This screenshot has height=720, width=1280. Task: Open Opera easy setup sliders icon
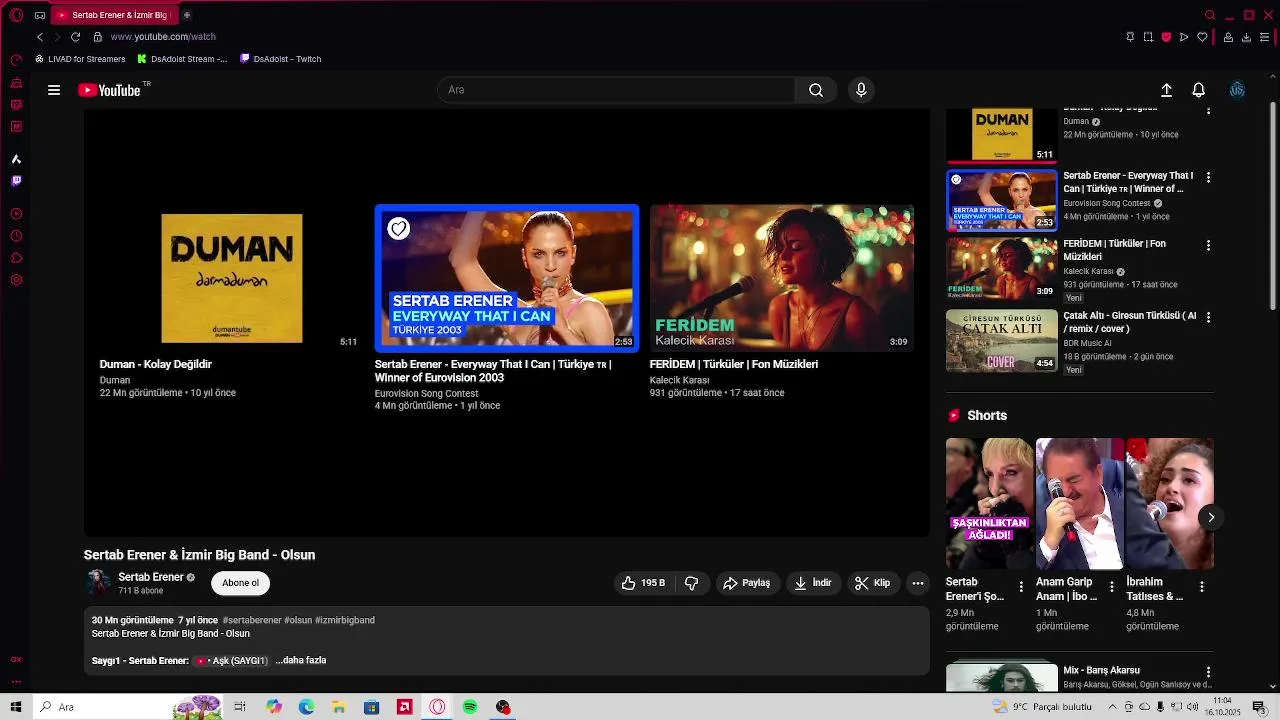tap(1264, 37)
